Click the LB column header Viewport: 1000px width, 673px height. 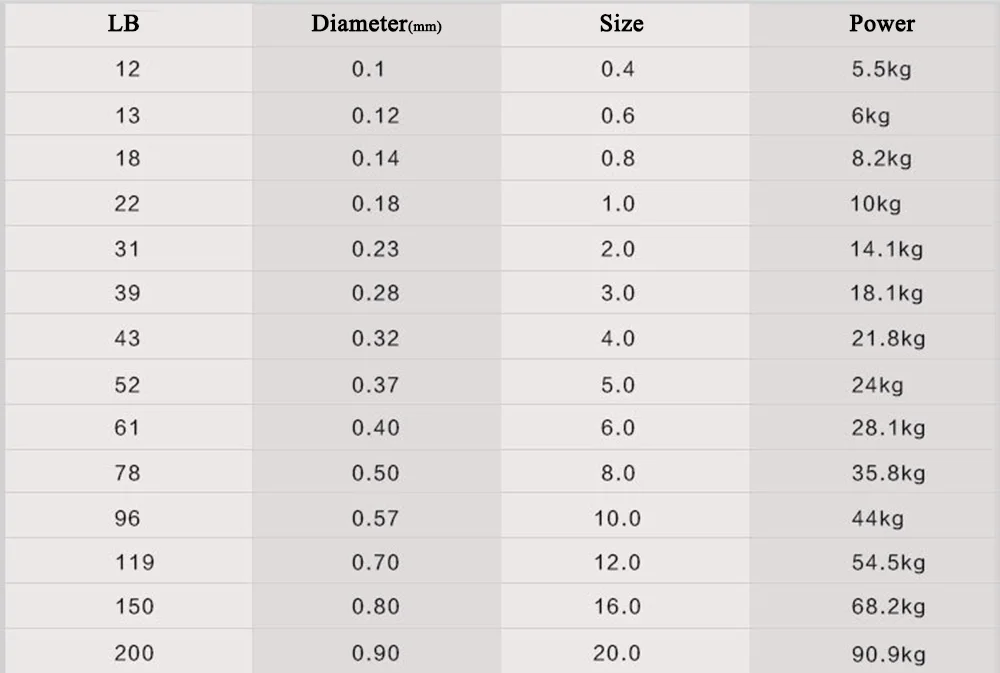(123, 23)
